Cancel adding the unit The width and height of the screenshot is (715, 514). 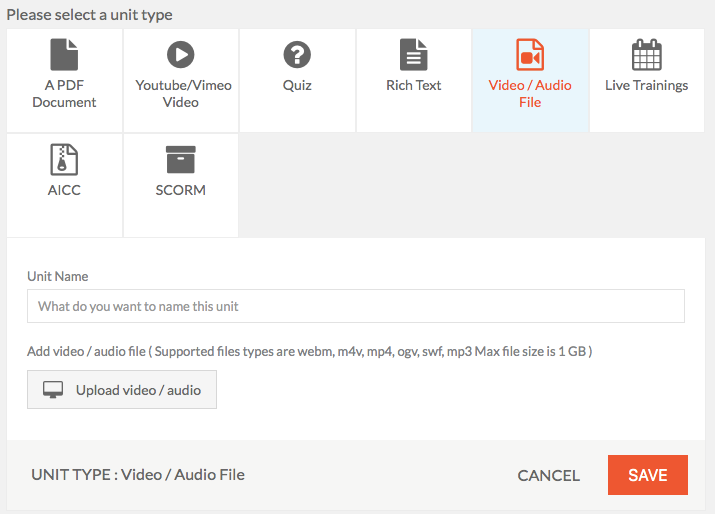pos(549,475)
